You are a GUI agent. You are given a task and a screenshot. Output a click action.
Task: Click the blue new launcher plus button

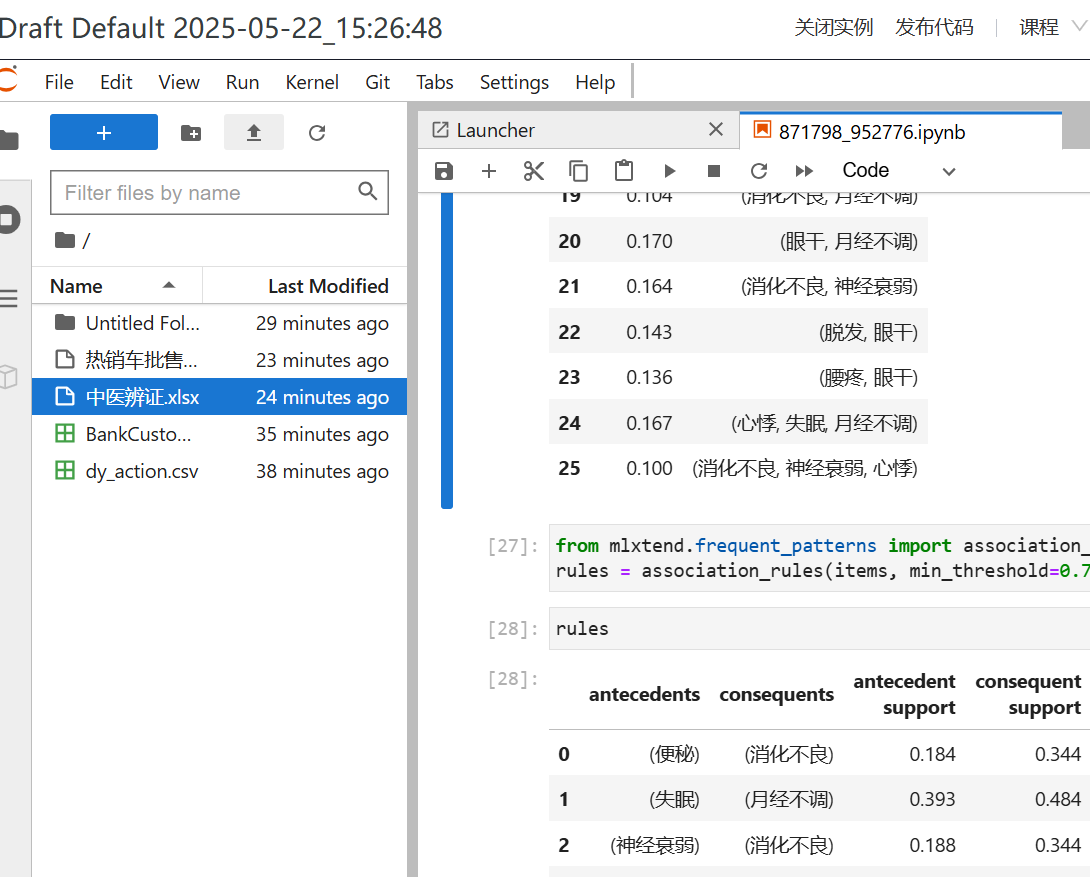[104, 133]
